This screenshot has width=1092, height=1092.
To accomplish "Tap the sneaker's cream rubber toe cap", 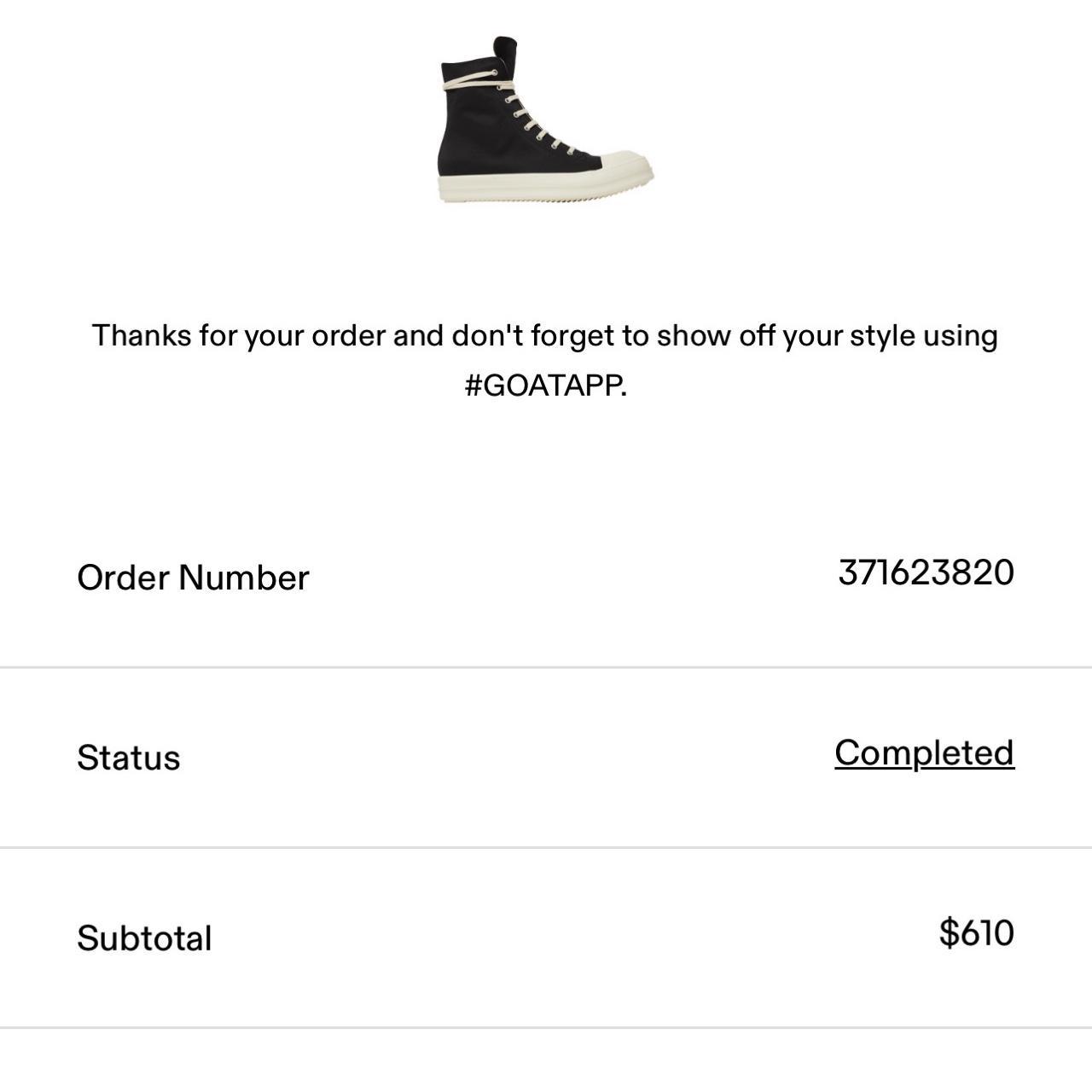I will point(629,166).
